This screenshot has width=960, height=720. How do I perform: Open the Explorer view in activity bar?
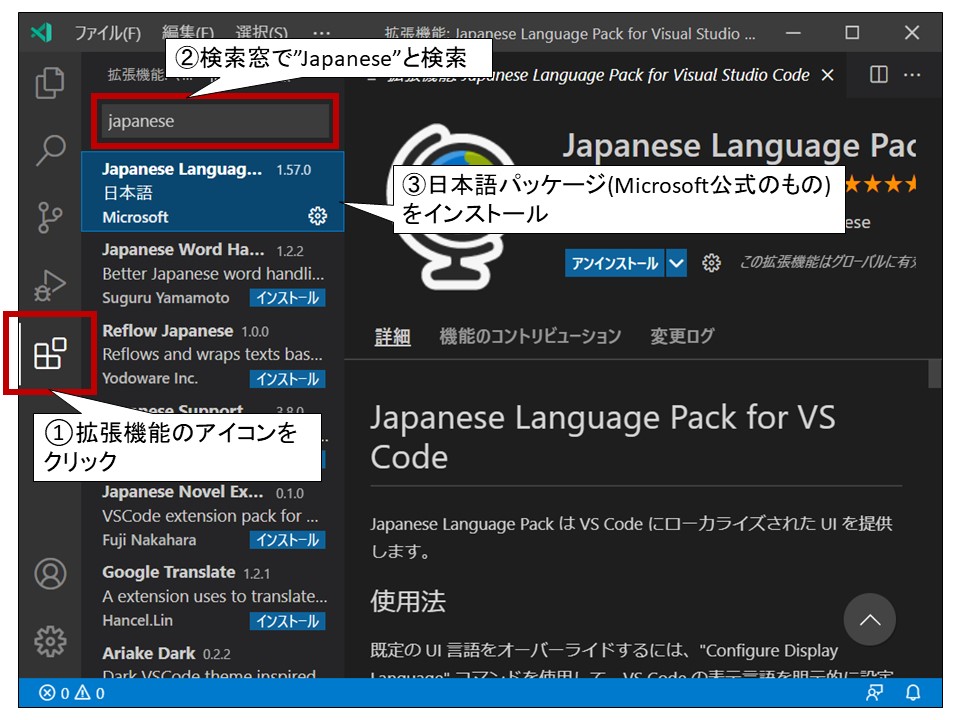click(50, 83)
